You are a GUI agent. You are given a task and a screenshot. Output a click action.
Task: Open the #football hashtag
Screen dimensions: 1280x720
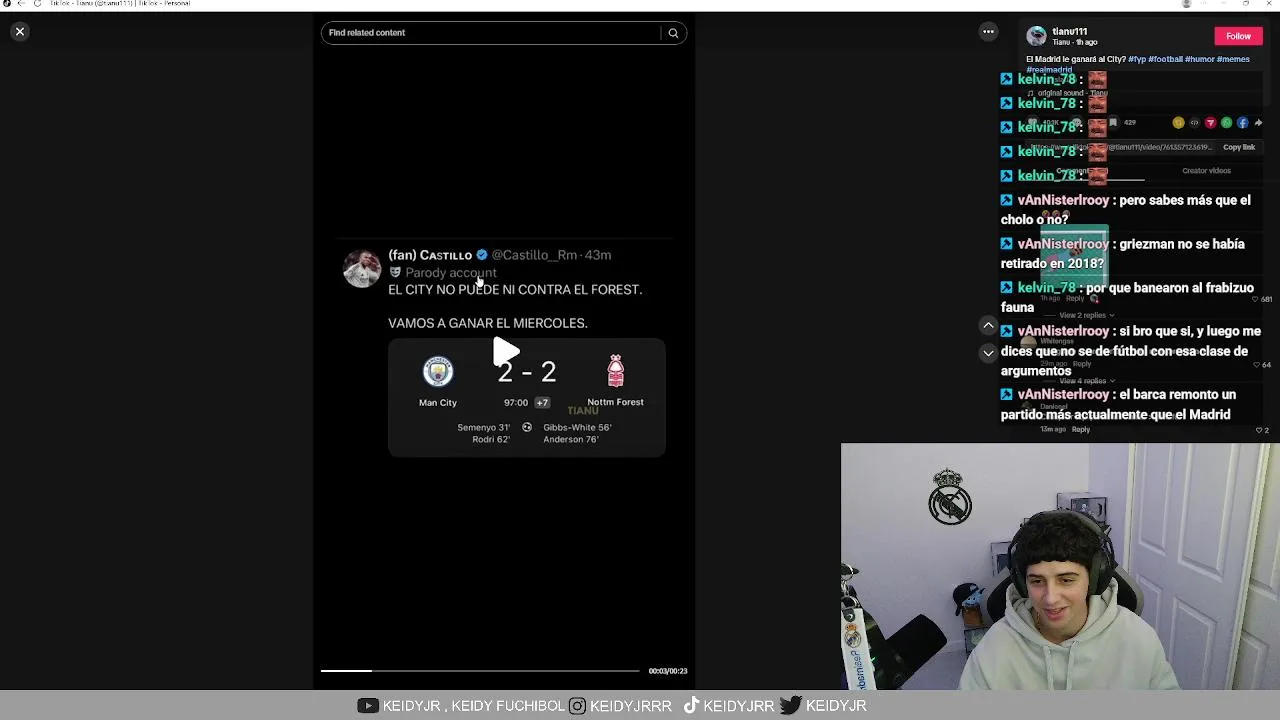click(x=1165, y=59)
